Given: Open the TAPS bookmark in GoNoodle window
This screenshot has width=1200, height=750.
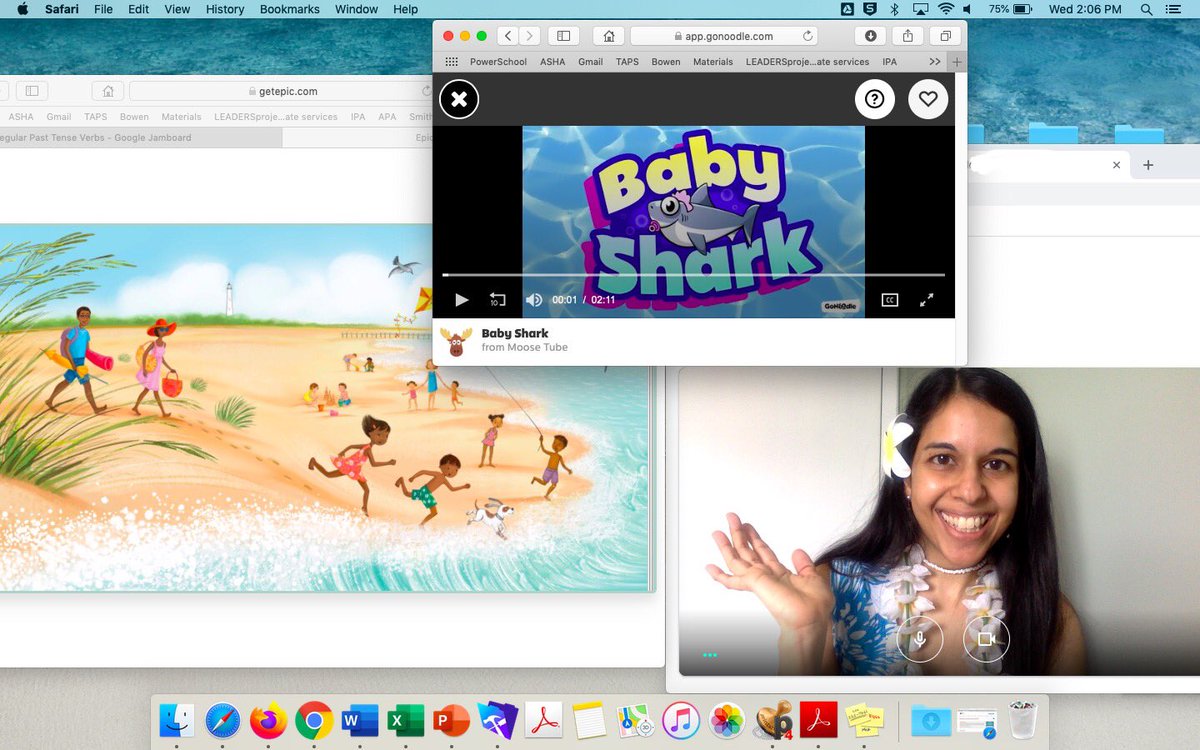Looking at the screenshot, I should coord(627,62).
